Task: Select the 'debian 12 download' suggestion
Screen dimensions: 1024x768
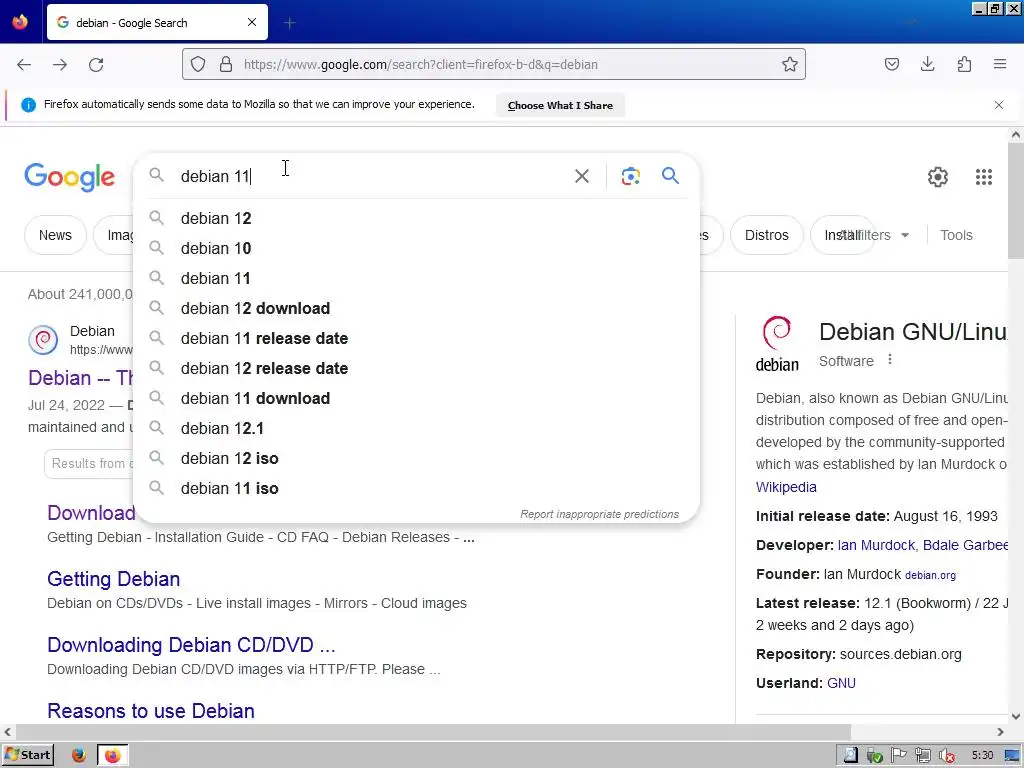Action: (x=416, y=308)
